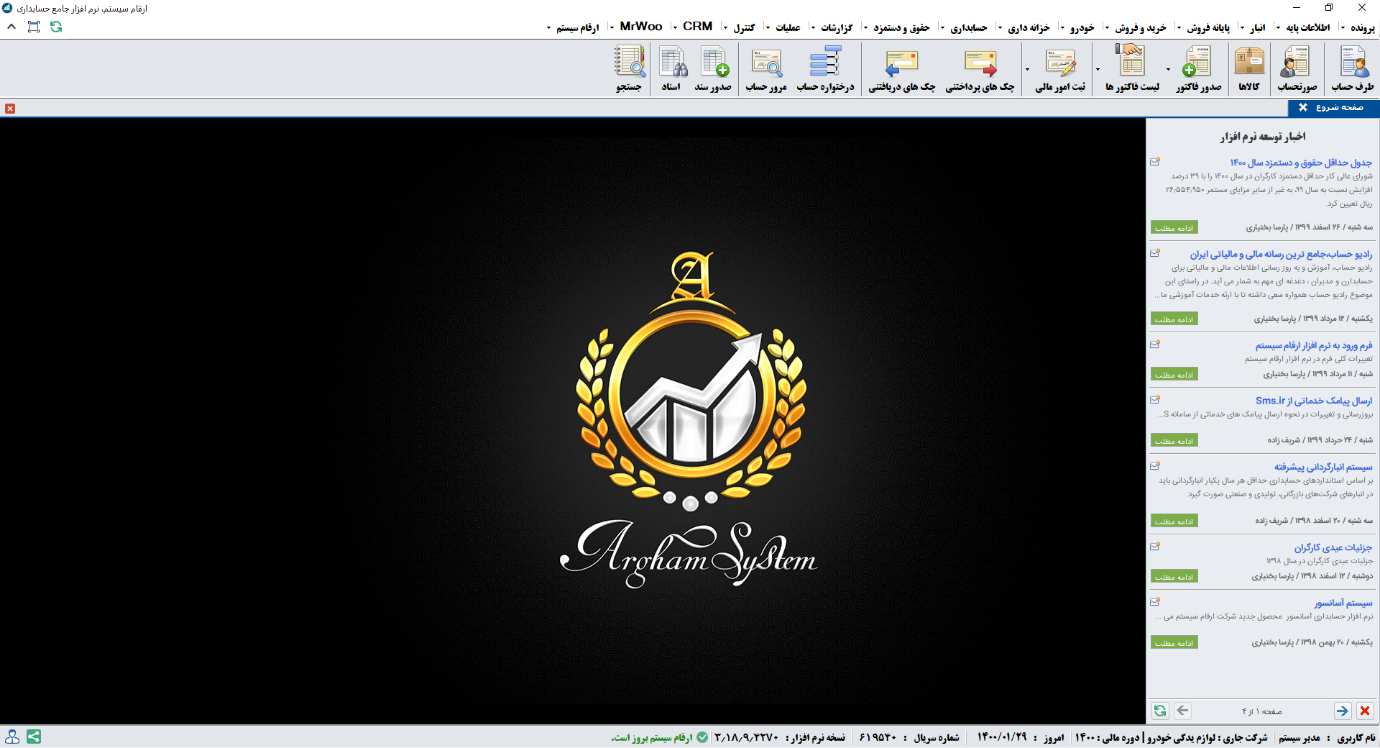Click envelope icon beside رادیو حساب news
This screenshot has height=748, width=1380.
(x=1155, y=253)
